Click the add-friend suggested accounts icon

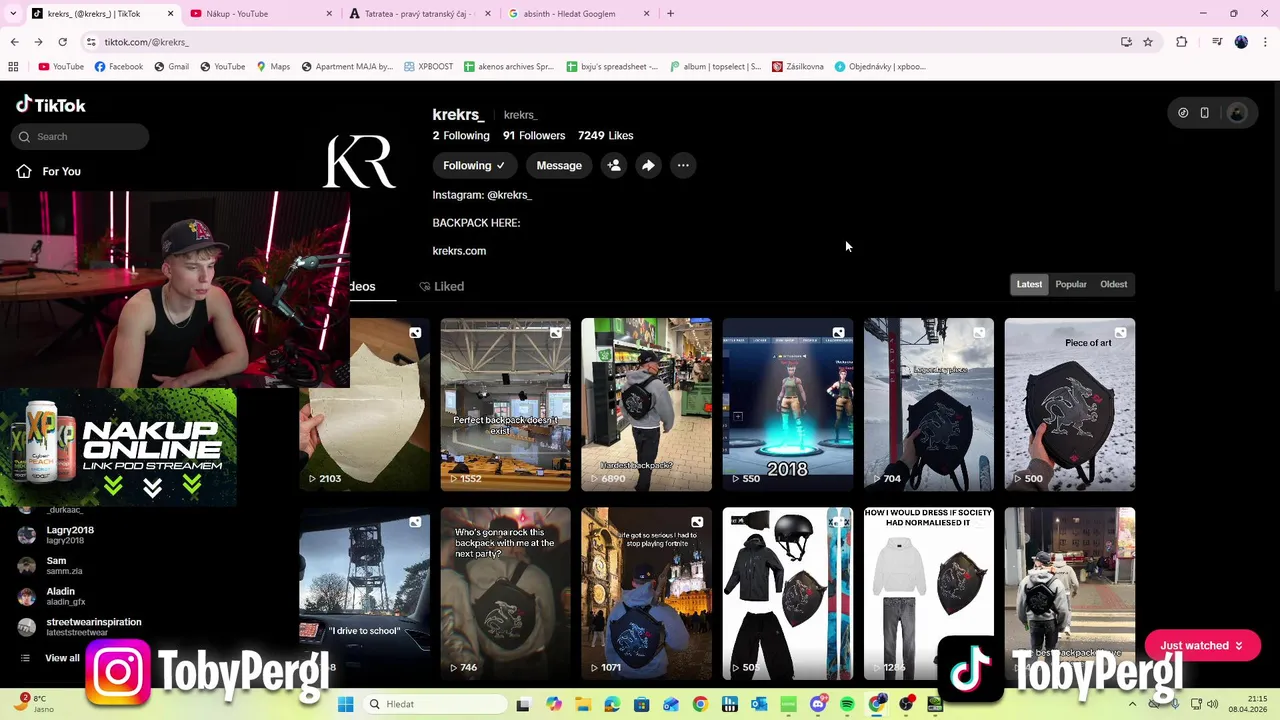click(x=614, y=165)
